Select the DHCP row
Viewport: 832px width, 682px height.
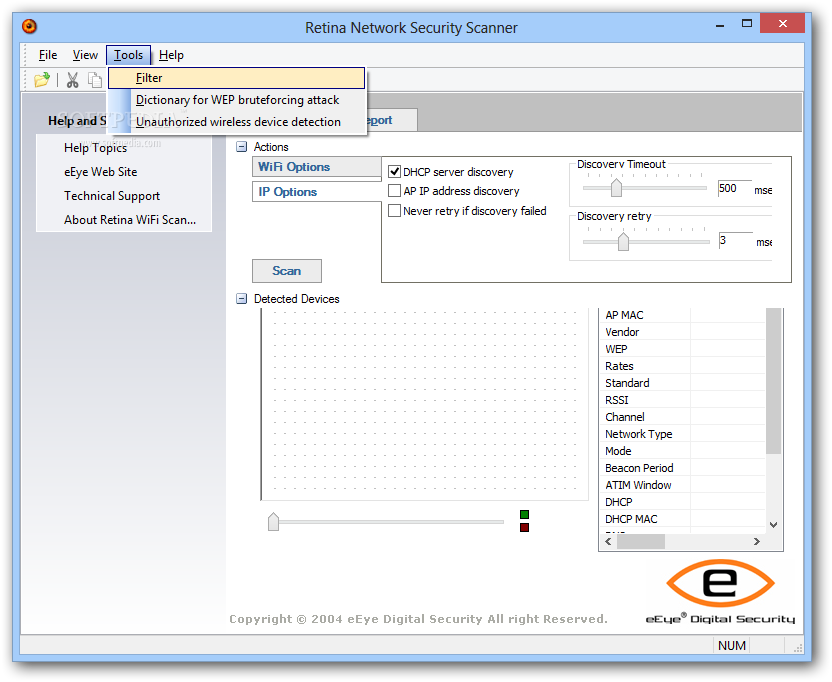(x=683, y=502)
